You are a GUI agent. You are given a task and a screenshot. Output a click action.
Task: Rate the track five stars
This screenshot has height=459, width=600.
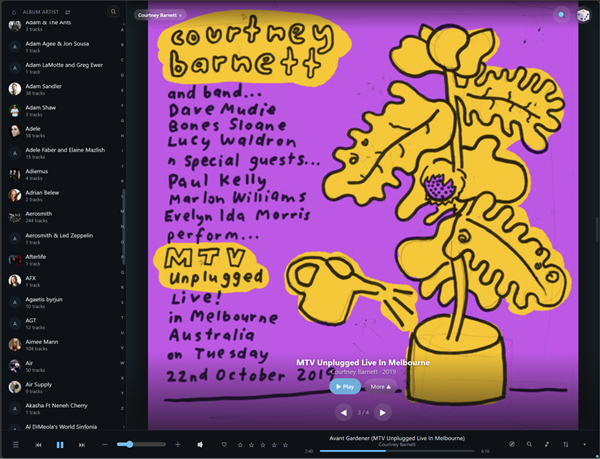(x=285, y=445)
